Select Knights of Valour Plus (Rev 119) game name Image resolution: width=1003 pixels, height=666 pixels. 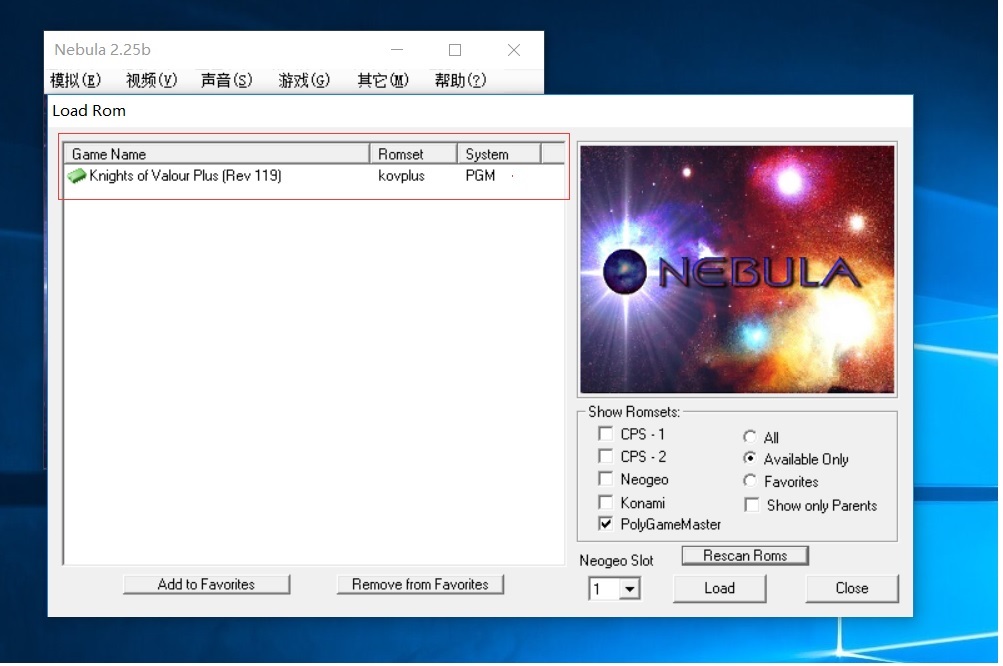[186, 176]
